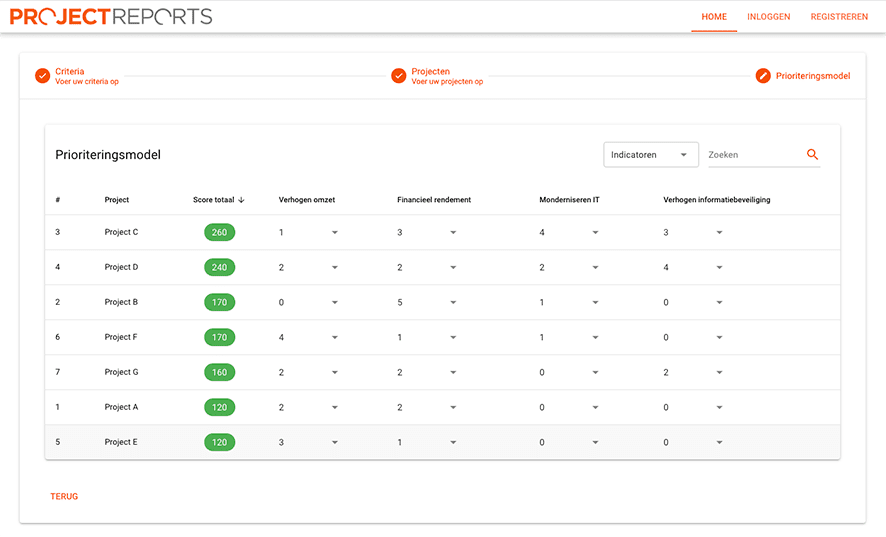Click the 240 score badge
Screen dimensions: 886x537
pyautogui.click(x=219, y=267)
